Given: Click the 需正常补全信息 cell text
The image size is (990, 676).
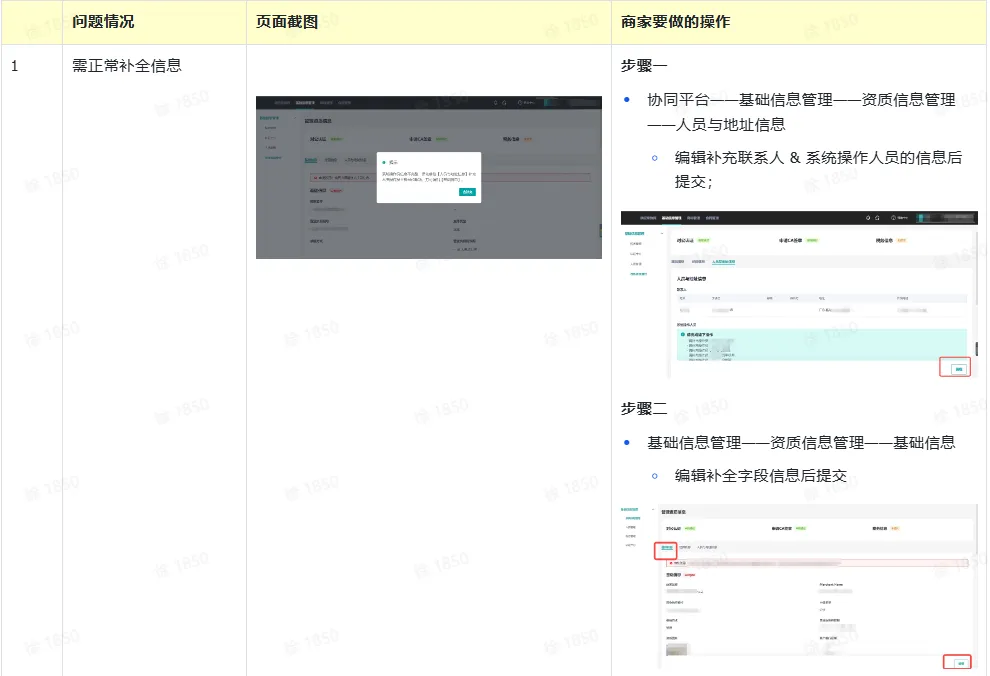Looking at the screenshot, I should 127,66.
